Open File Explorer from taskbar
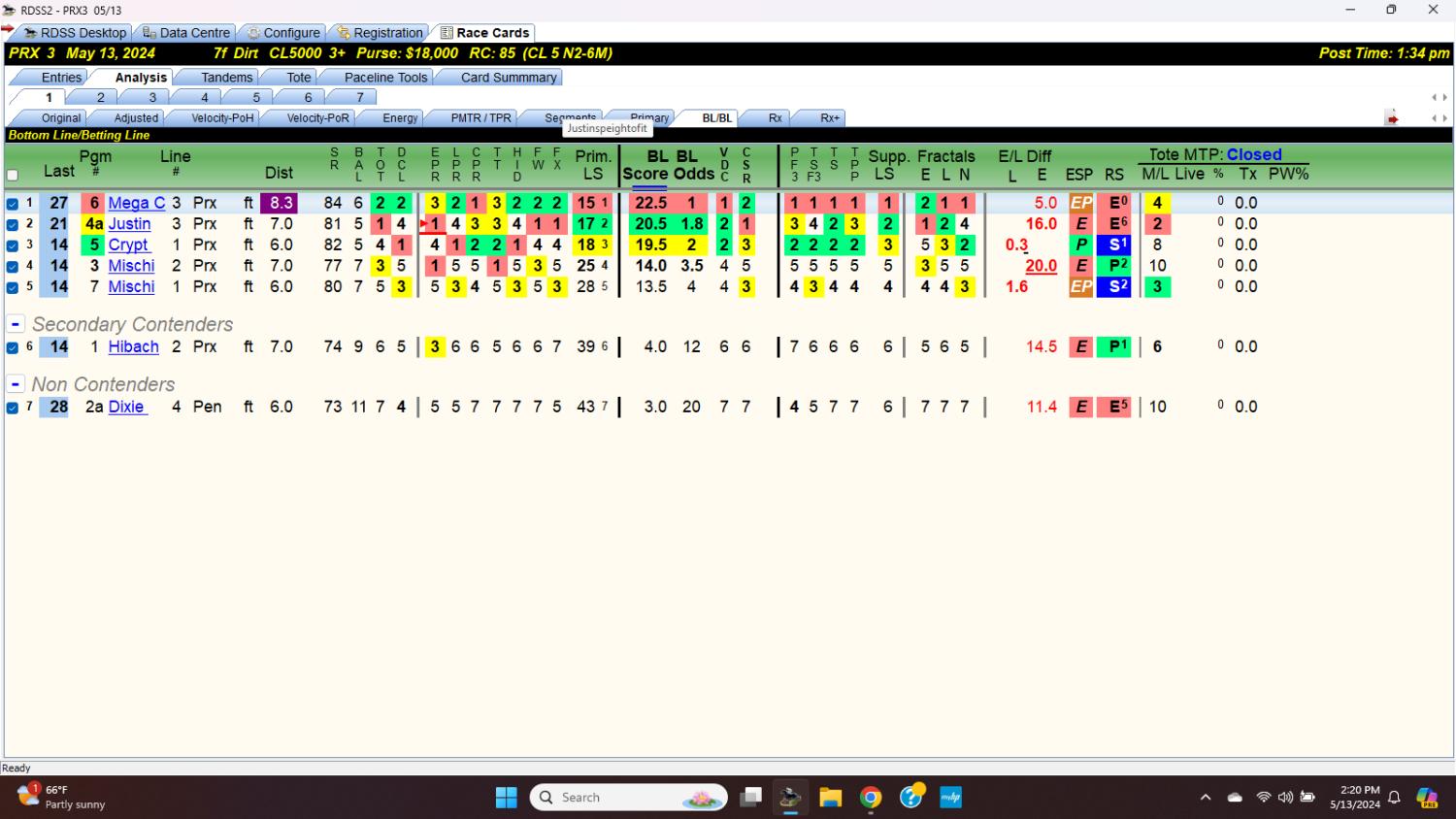 click(x=830, y=798)
